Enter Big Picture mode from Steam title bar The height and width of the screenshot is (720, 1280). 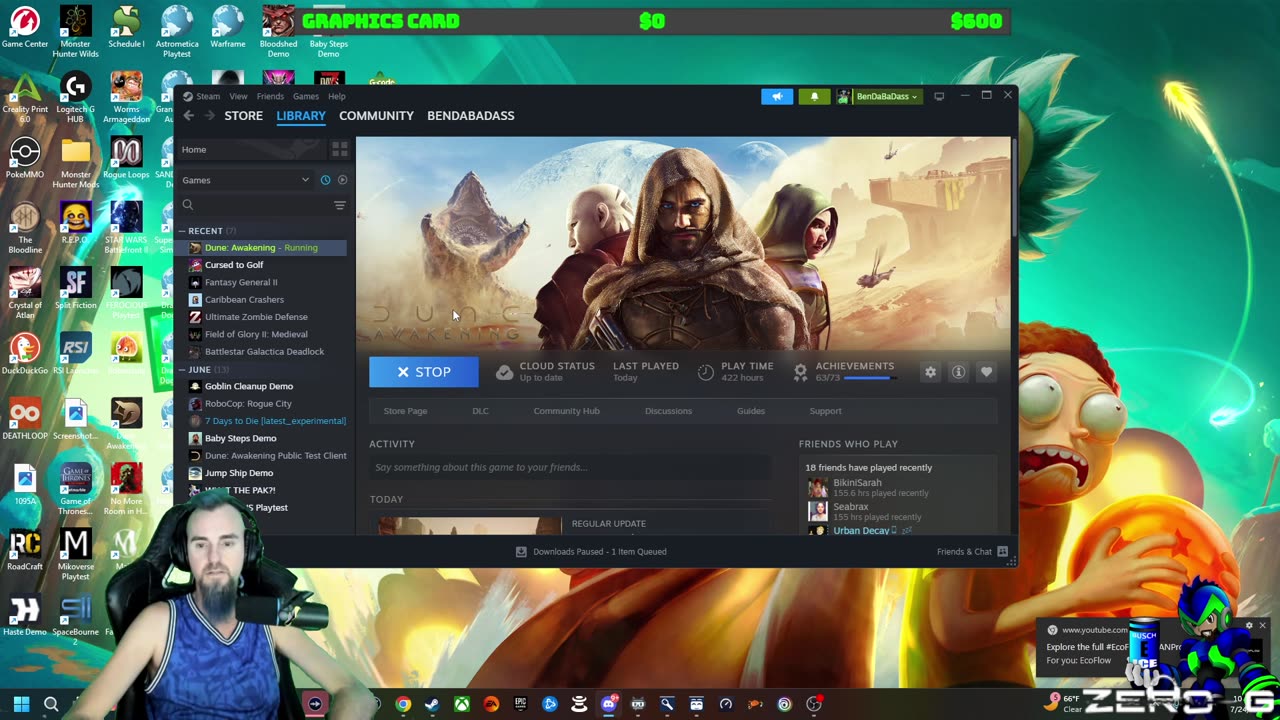tap(939, 96)
